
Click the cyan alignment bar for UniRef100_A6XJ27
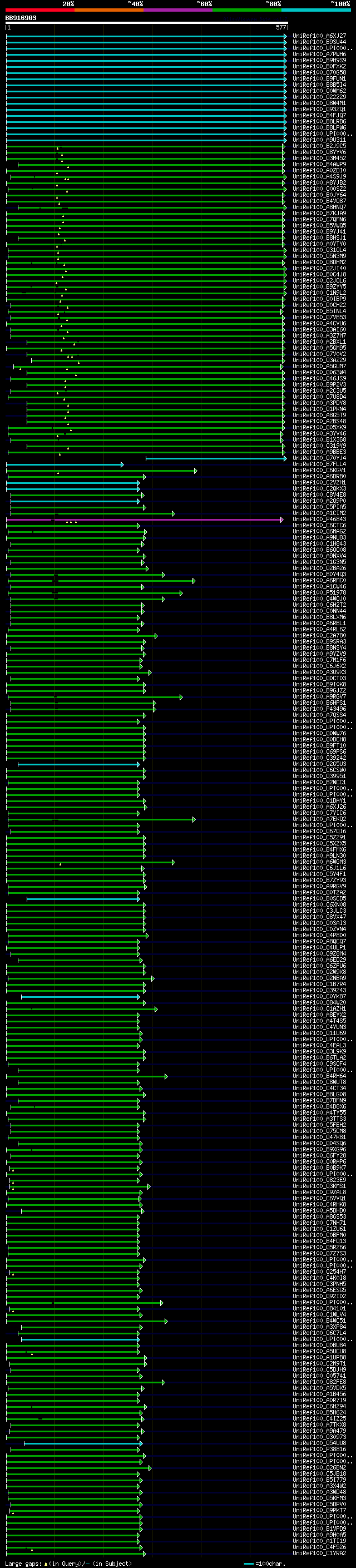[x=146, y=36]
